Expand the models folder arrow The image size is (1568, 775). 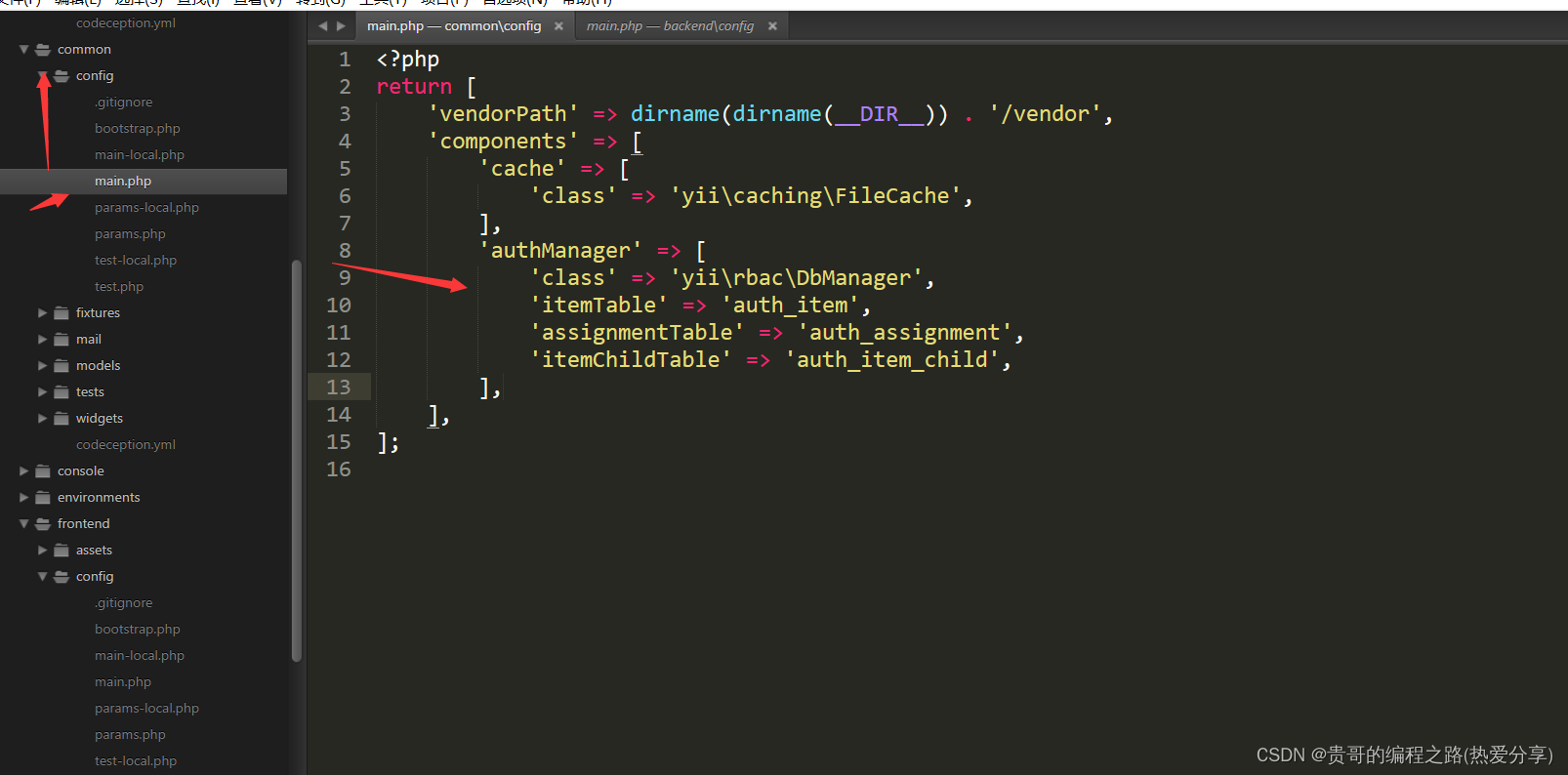coord(42,366)
